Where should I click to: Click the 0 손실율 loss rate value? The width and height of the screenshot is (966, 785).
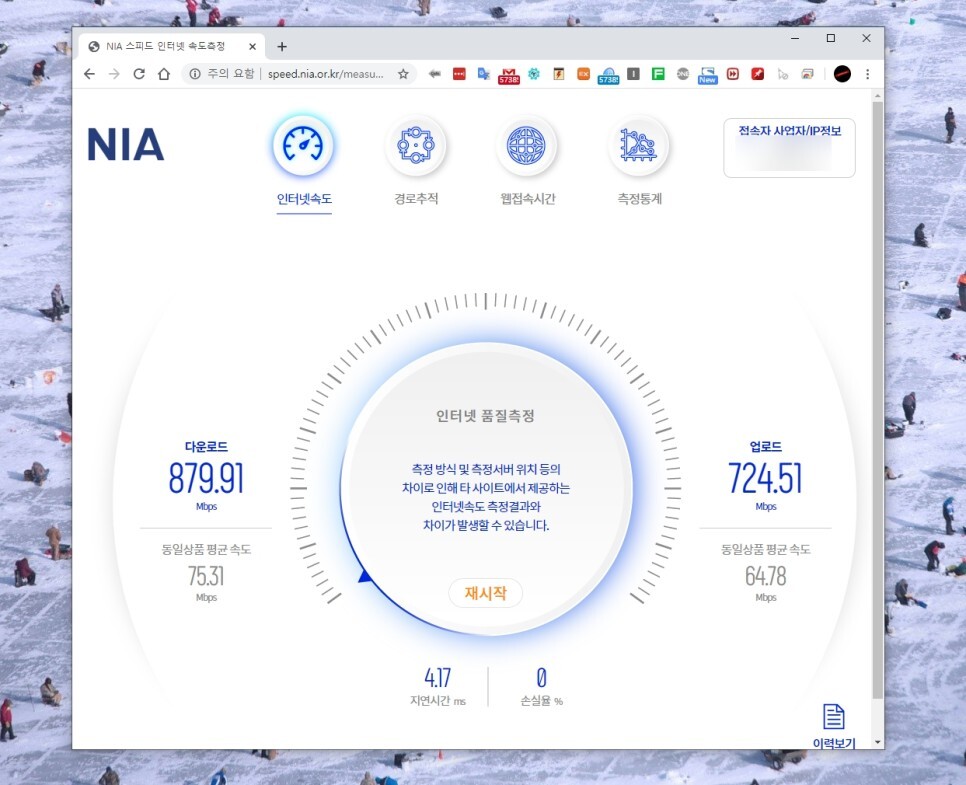click(542, 678)
